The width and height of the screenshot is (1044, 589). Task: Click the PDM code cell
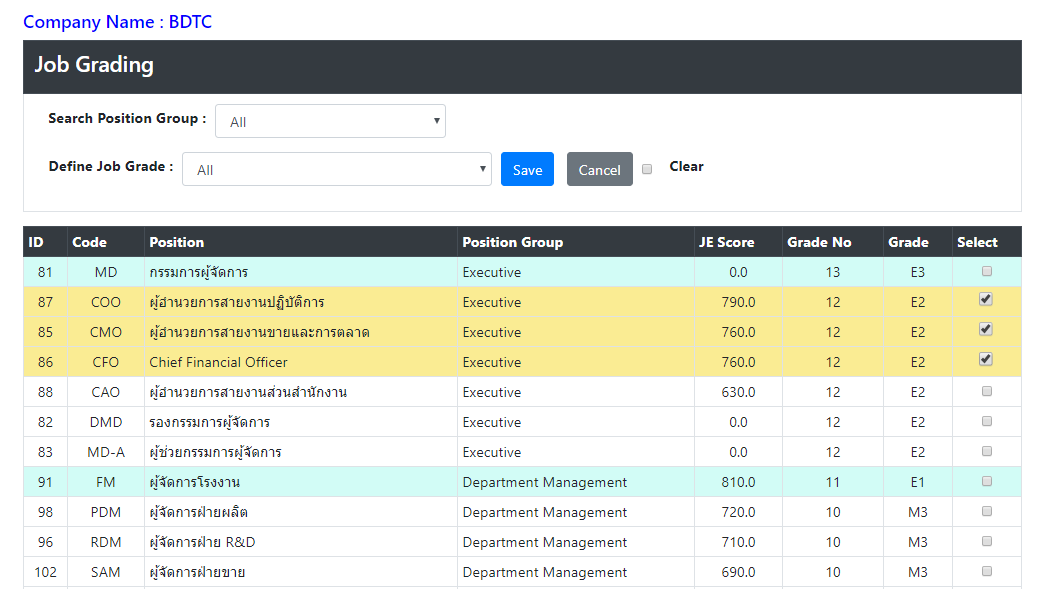coord(106,512)
